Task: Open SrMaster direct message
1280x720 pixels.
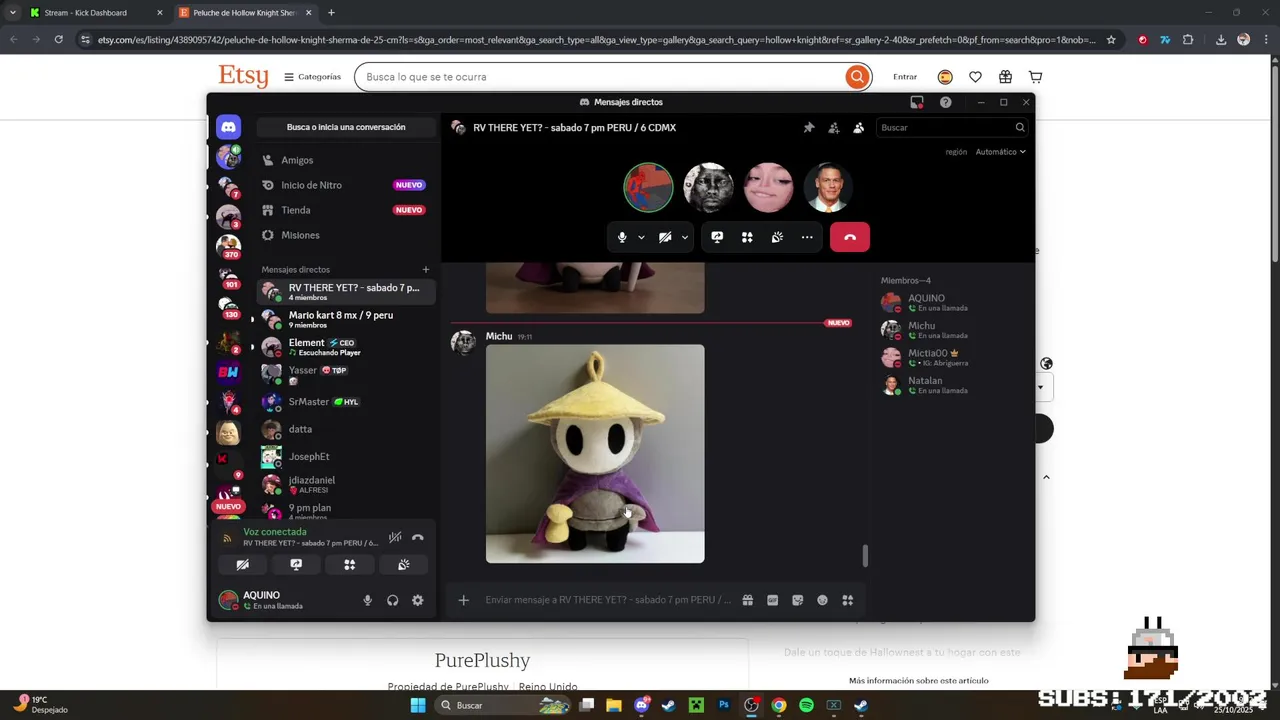Action: tap(346, 402)
